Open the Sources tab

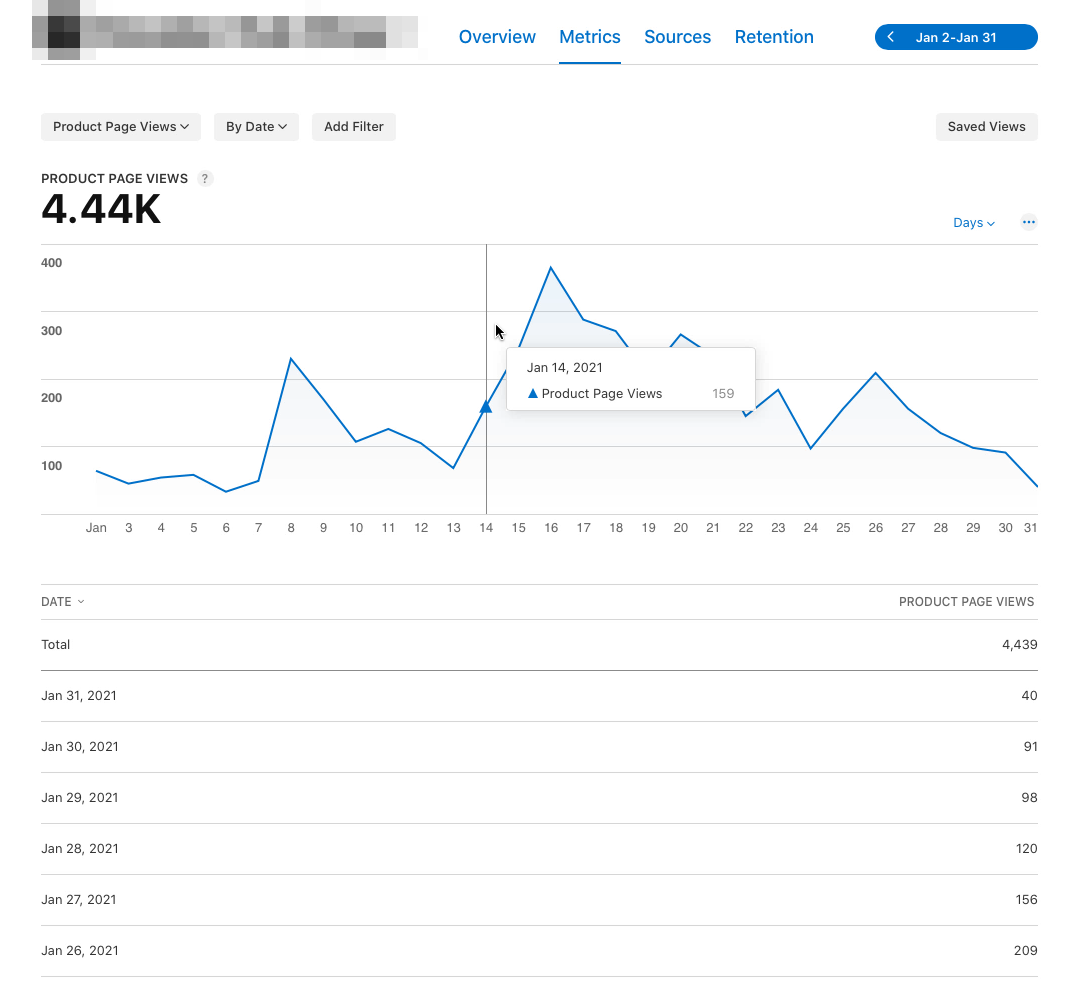(677, 37)
